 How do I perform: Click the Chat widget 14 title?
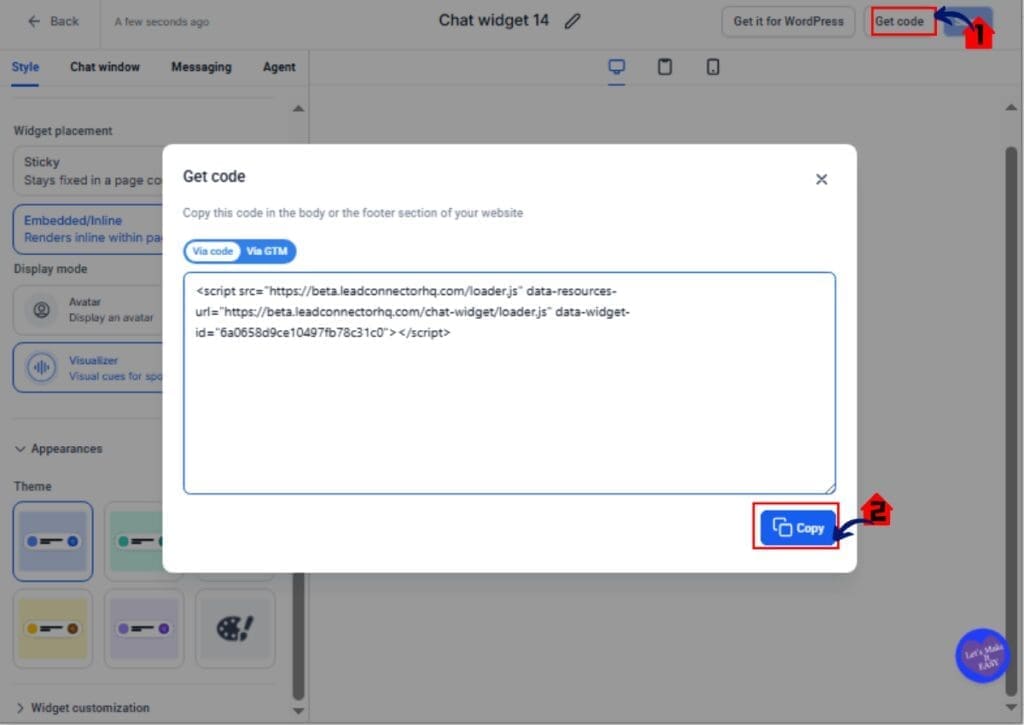(x=494, y=21)
